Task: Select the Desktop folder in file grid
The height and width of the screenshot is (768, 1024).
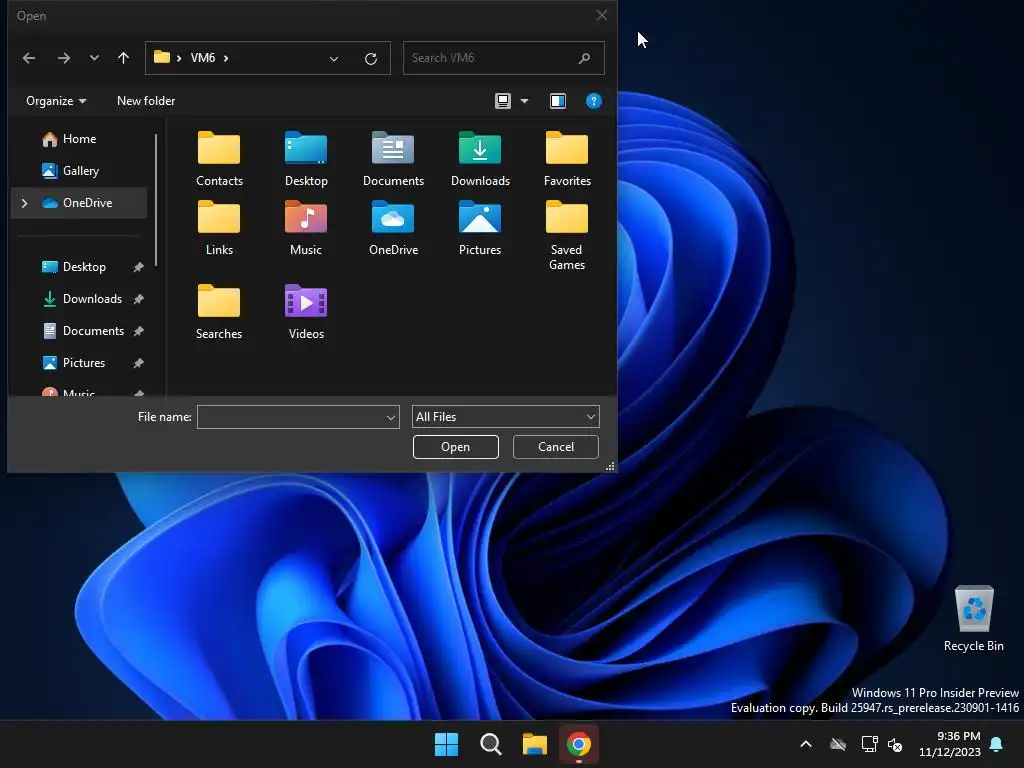Action: (x=306, y=159)
